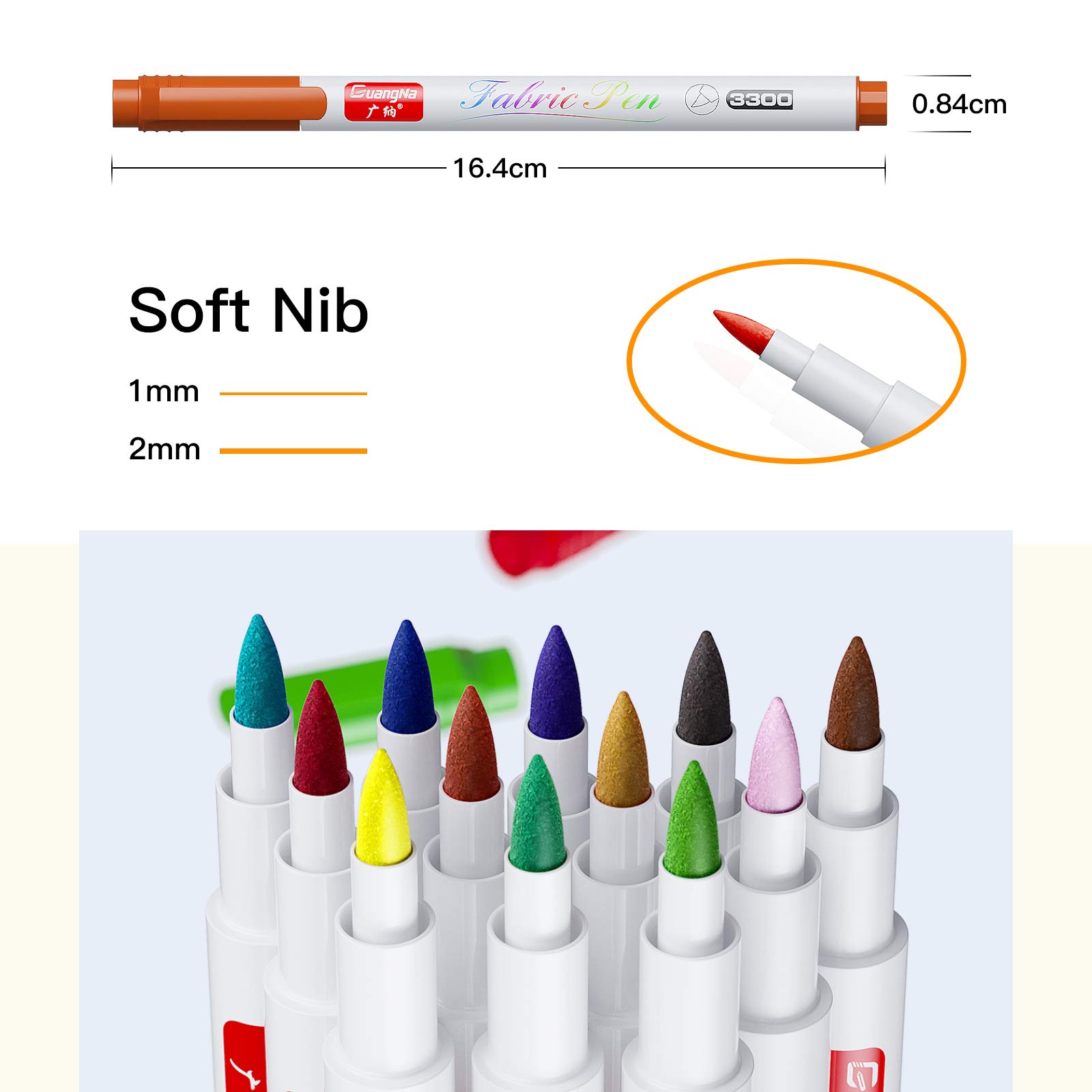The image size is (1092, 1092).
Task: Click the red GuangNa logo on the pen
Action: pyautogui.click(x=384, y=102)
